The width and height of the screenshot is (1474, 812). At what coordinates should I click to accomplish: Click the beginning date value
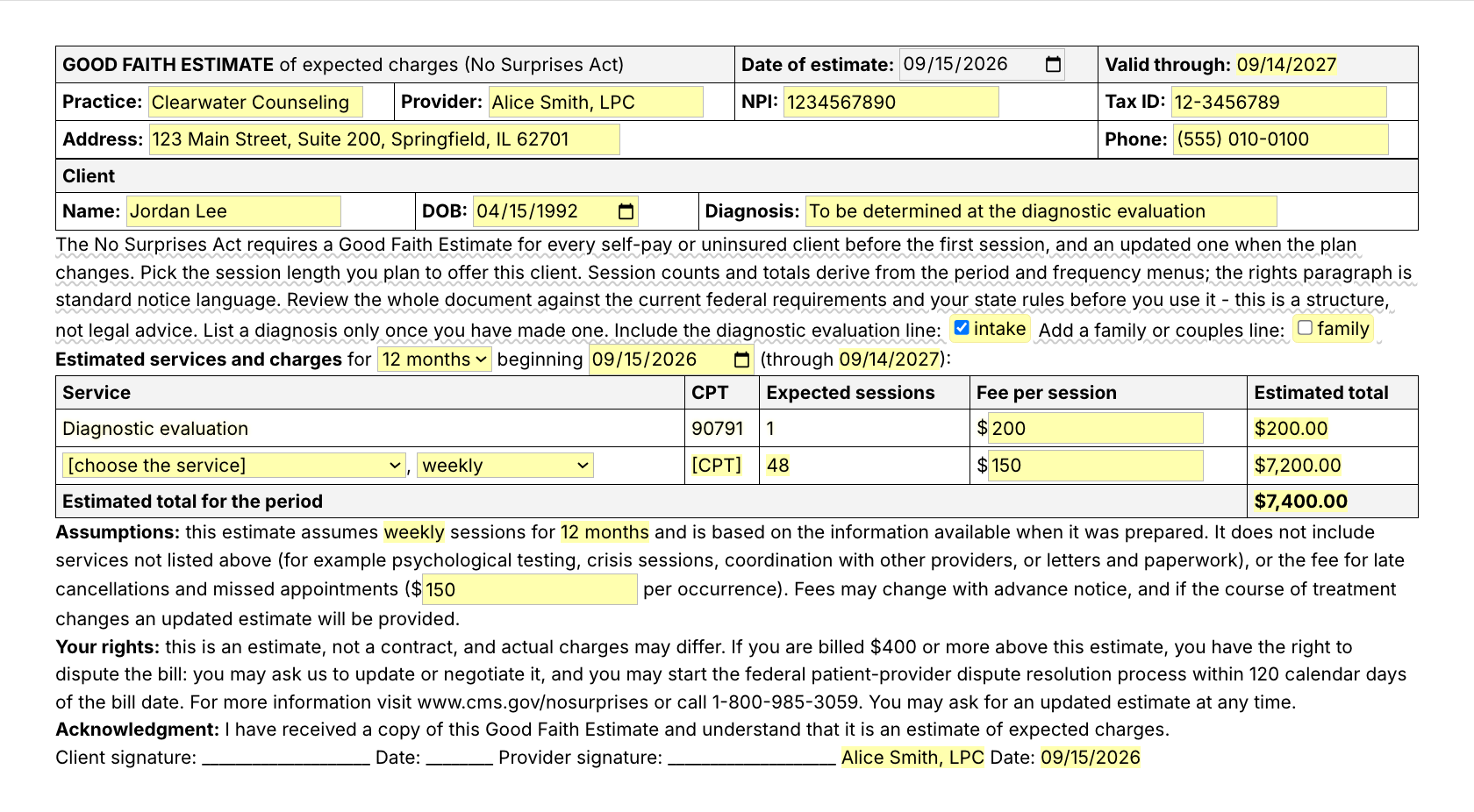644,360
